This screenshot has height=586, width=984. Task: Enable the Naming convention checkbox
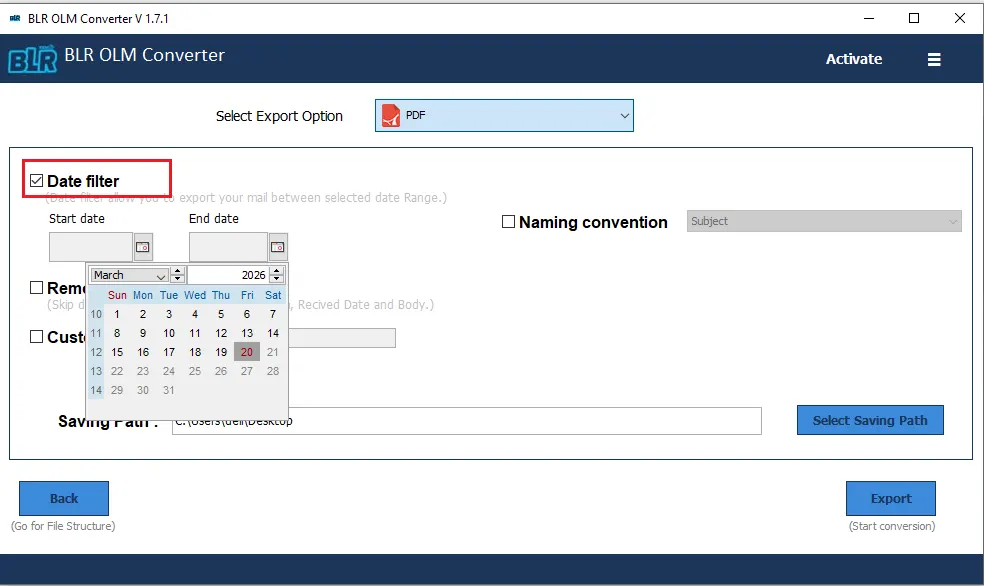point(508,222)
